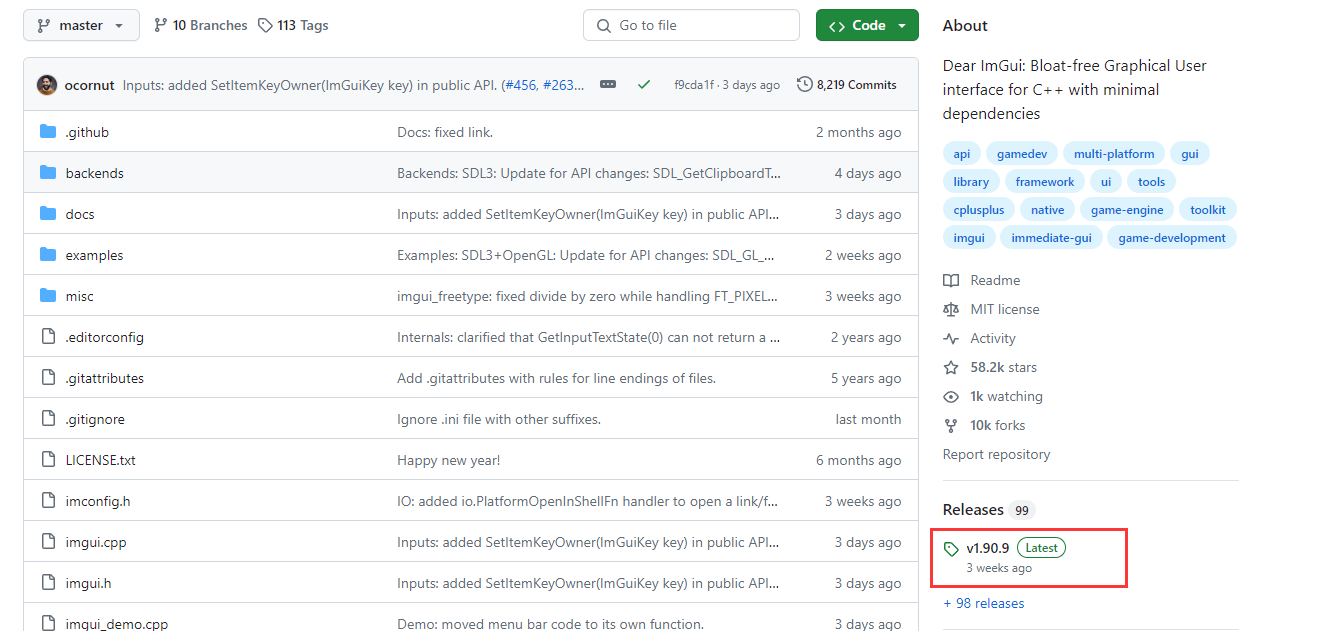
Task: Click the stars icon in About
Action: pyautogui.click(x=951, y=367)
